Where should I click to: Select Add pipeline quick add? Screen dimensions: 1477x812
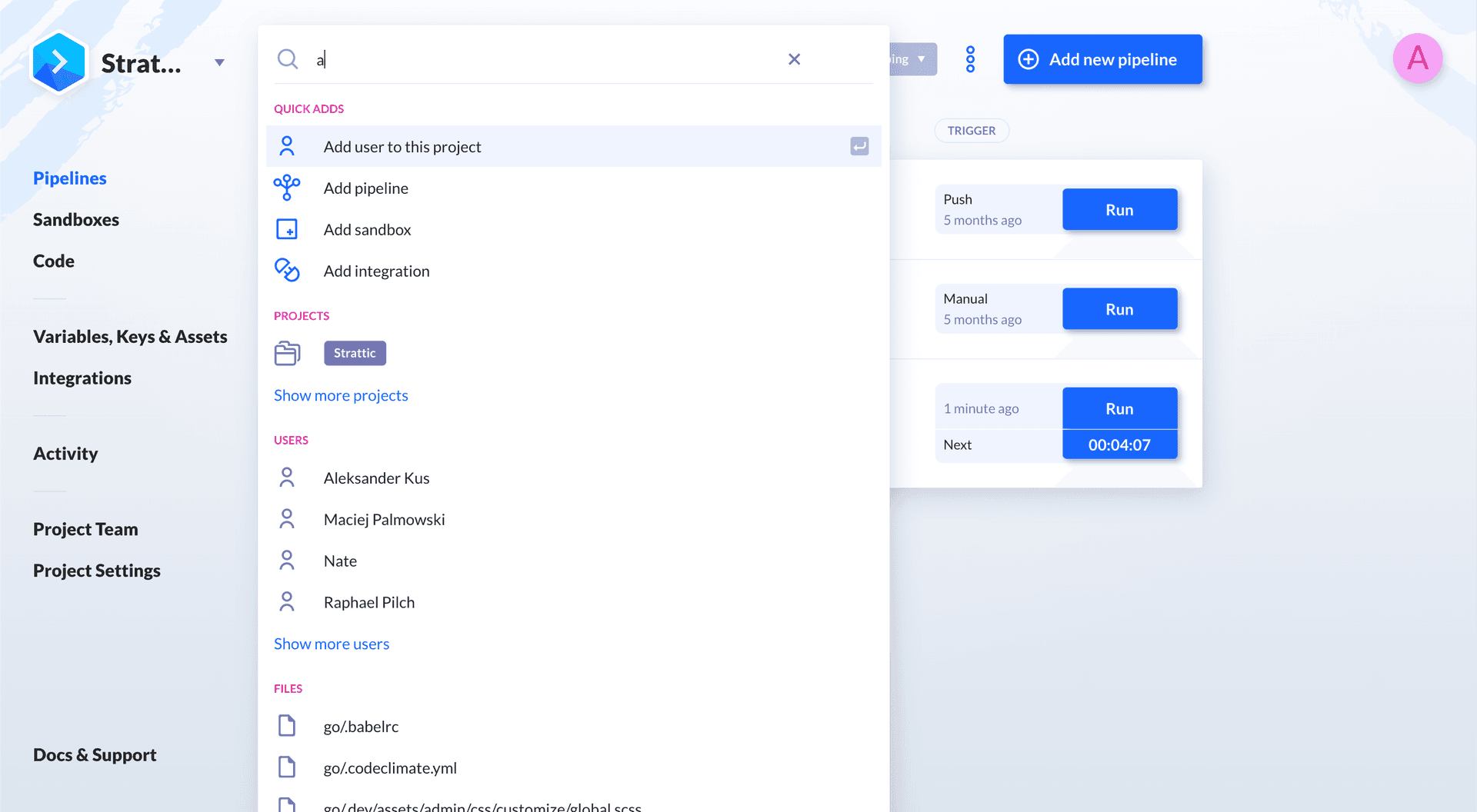[x=365, y=188]
